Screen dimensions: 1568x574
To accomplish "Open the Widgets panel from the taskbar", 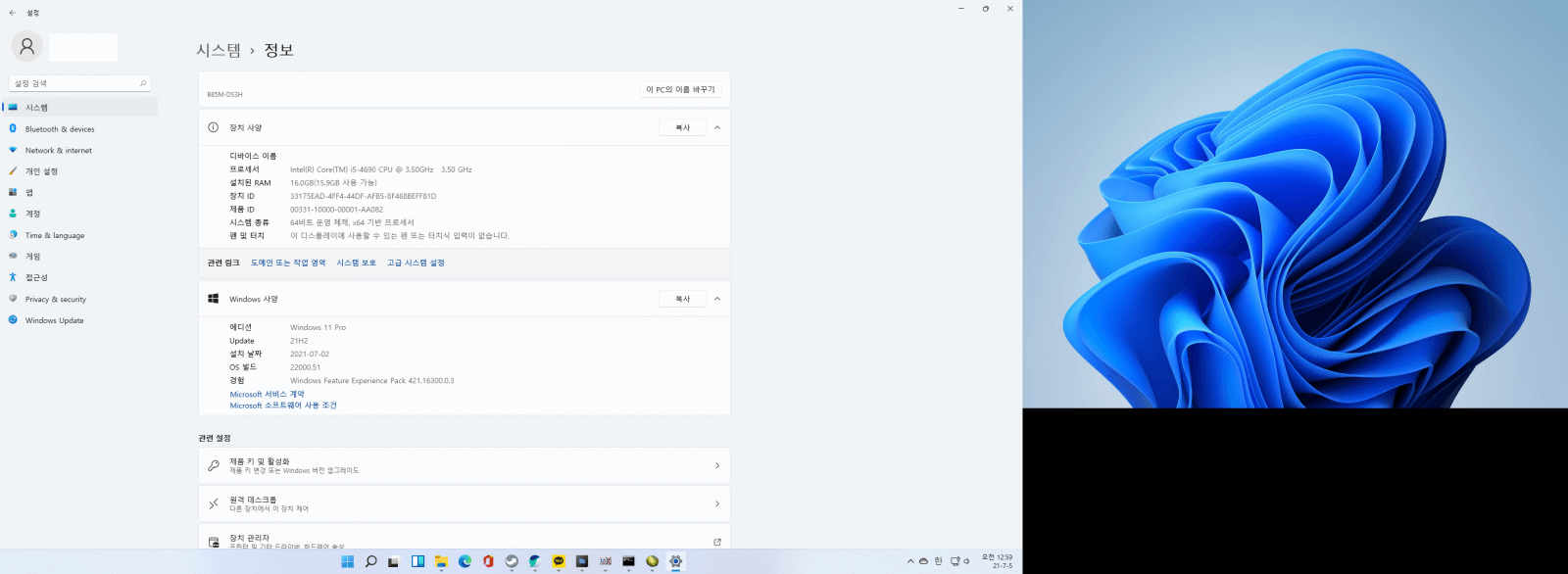I will pyautogui.click(x=417, y=561).
